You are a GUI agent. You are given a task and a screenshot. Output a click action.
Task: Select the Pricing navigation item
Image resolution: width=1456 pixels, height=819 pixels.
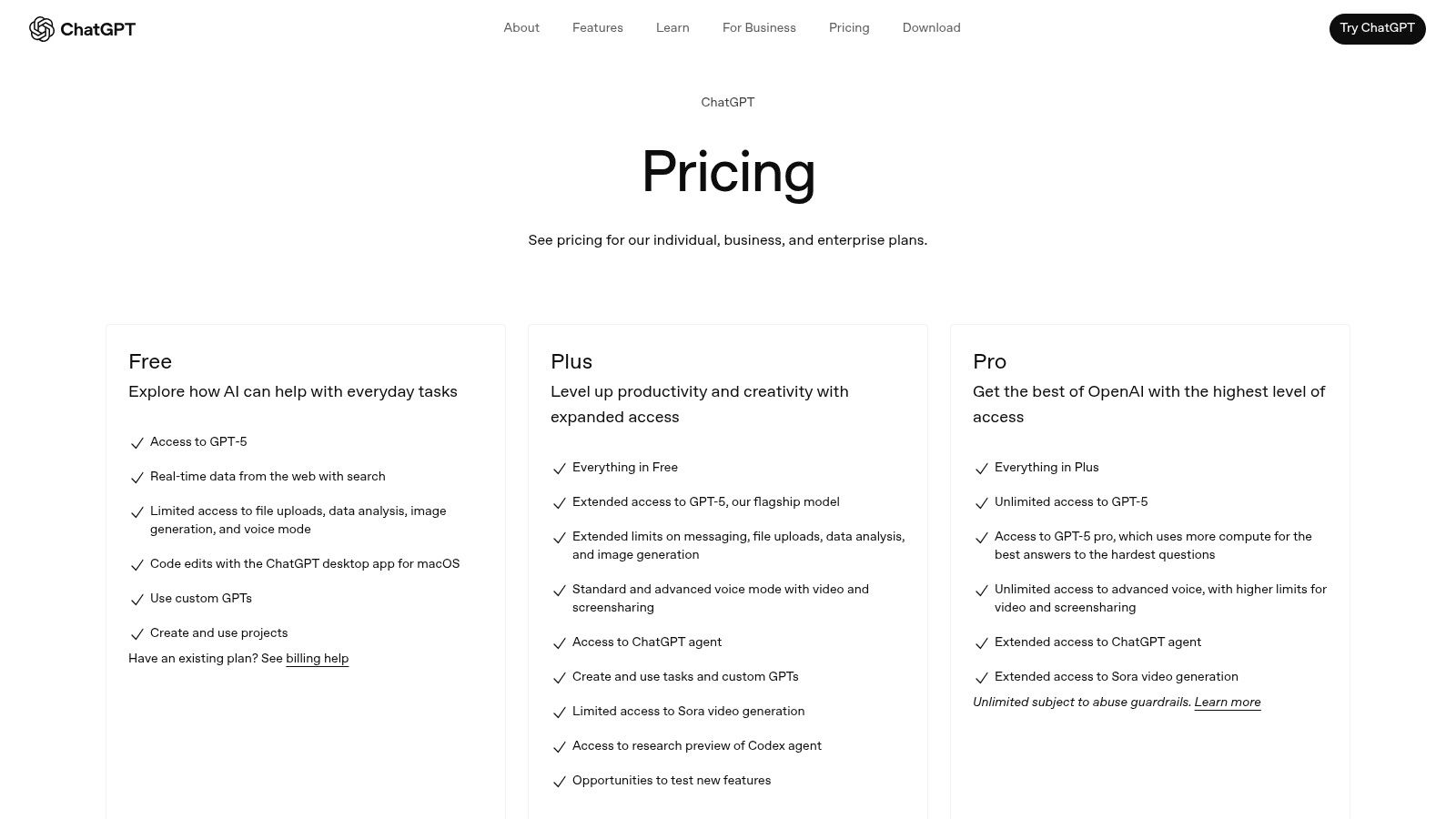click(x=849, y=28)
